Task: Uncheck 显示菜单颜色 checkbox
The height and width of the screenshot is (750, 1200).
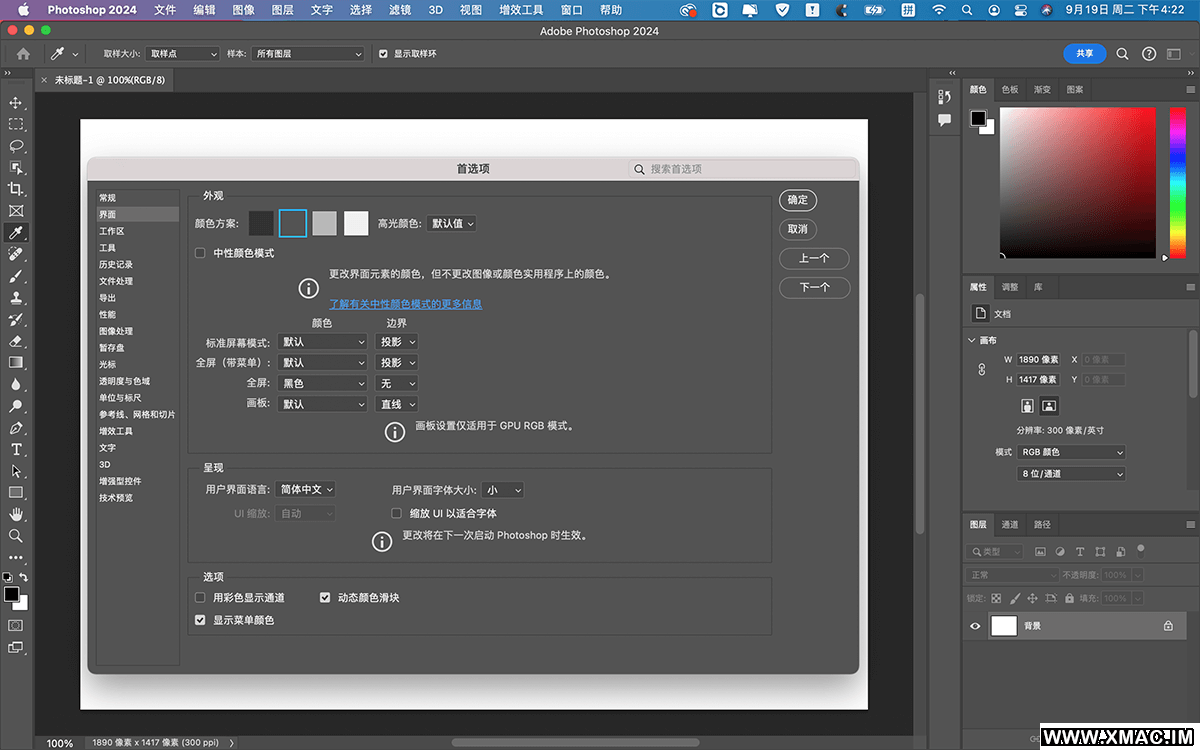Action: click(200, 620)
